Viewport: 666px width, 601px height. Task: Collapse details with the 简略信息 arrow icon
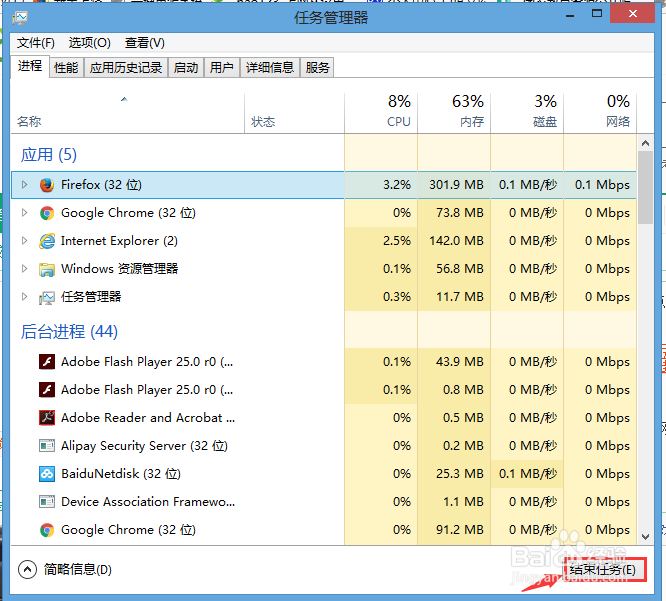(x=28, y=570)
